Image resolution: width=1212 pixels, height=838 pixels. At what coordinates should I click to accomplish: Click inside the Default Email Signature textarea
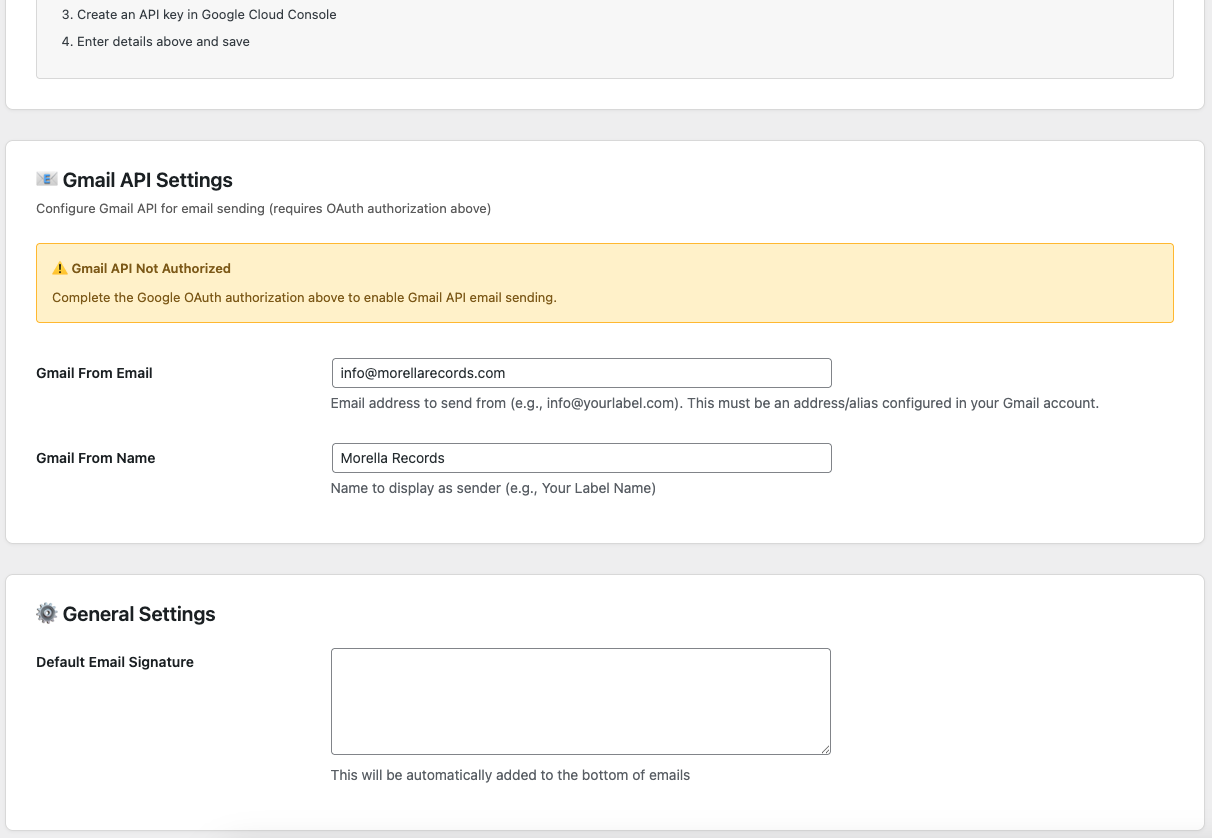click(581, 700)
